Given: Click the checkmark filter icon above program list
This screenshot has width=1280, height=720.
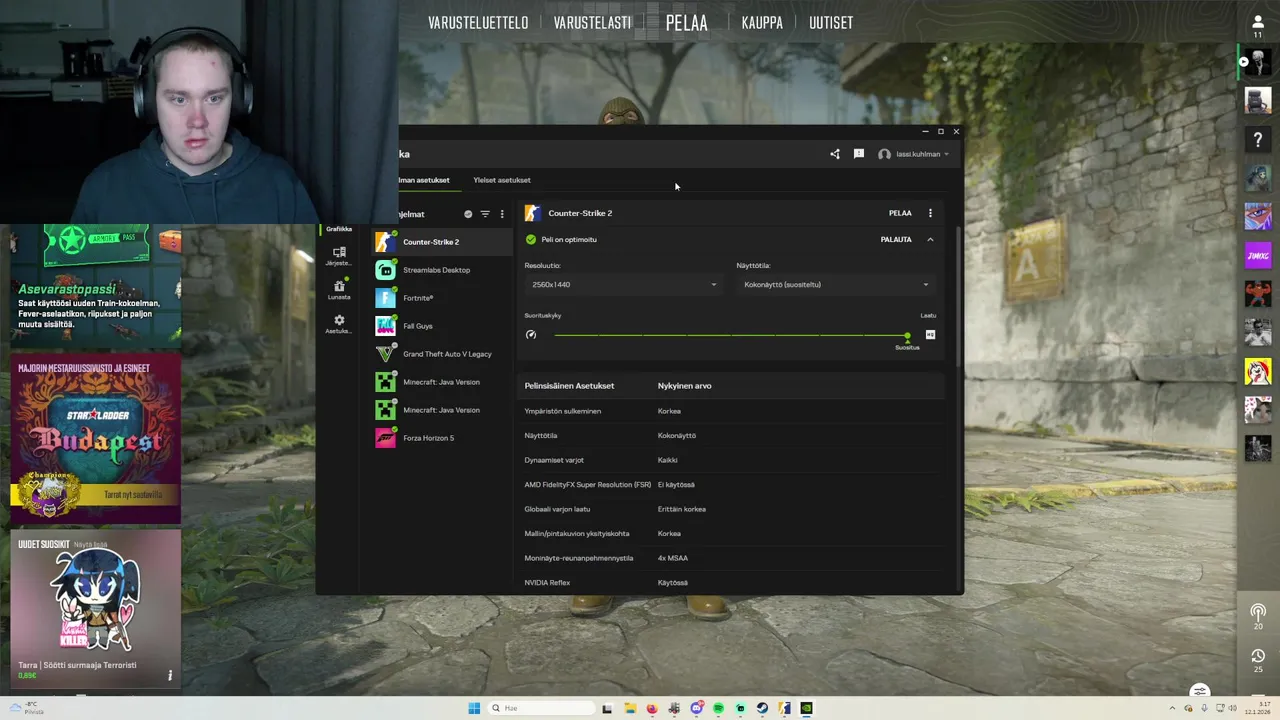Looking at the screenshot, I should tap(468, 214).
